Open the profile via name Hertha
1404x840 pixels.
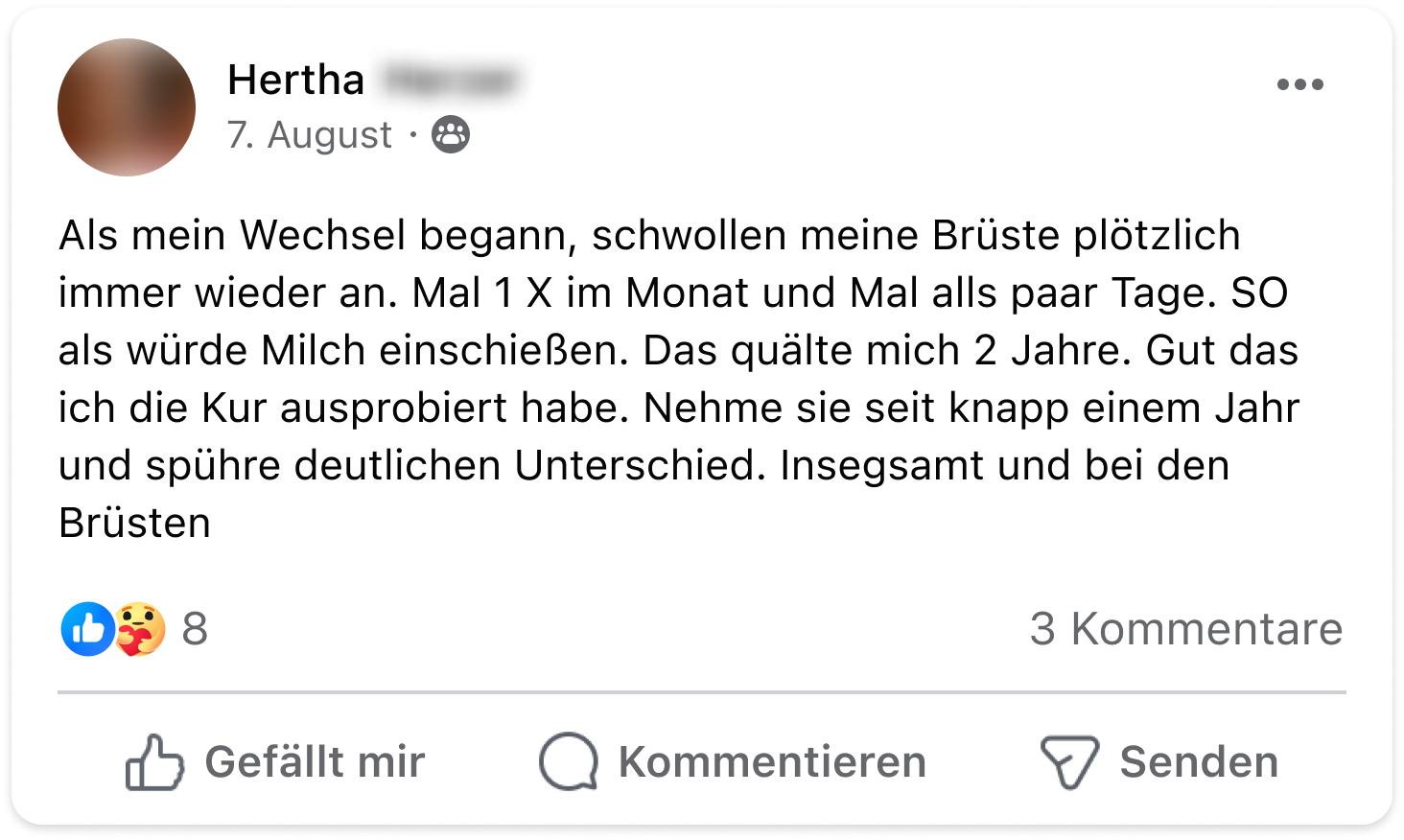(295, 80)
